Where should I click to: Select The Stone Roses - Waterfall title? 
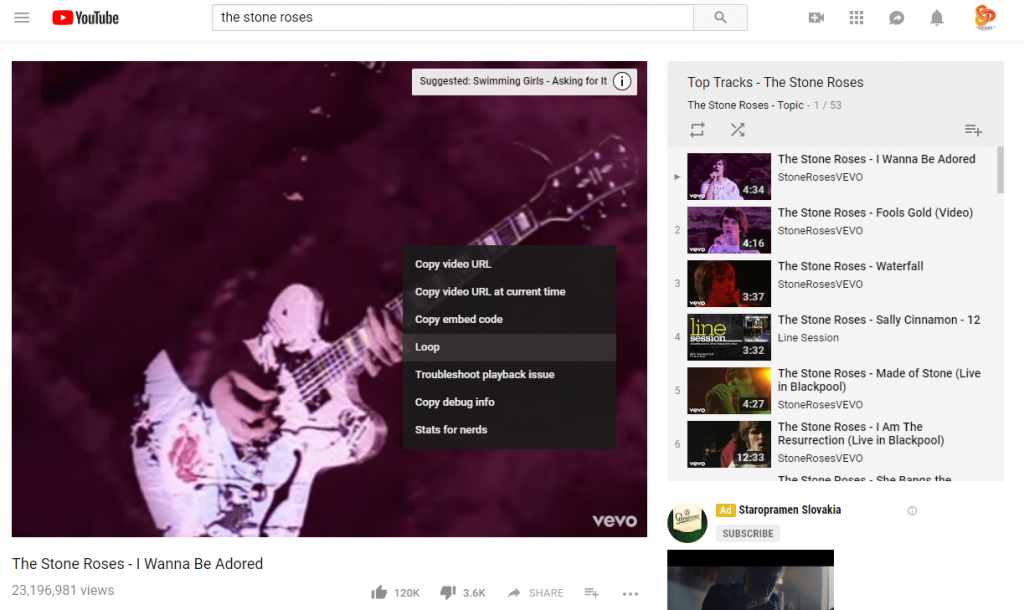point(850,266)
